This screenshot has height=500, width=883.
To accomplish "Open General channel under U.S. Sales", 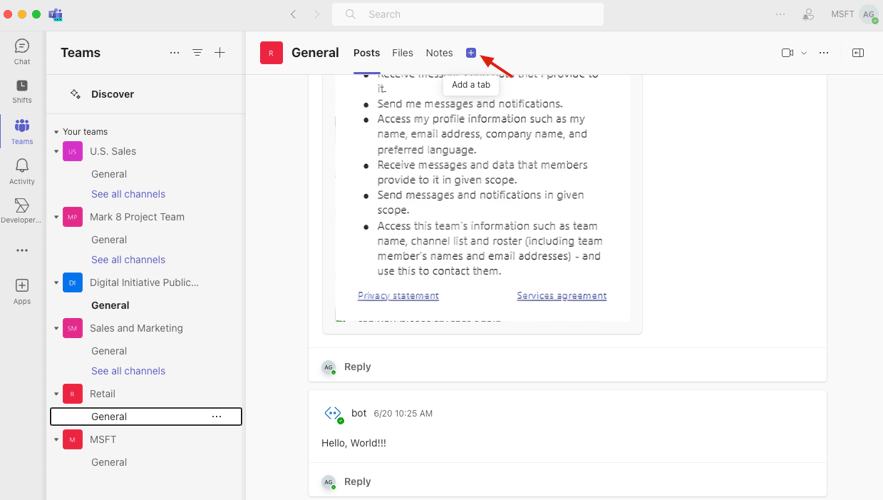I will [109, 175].
